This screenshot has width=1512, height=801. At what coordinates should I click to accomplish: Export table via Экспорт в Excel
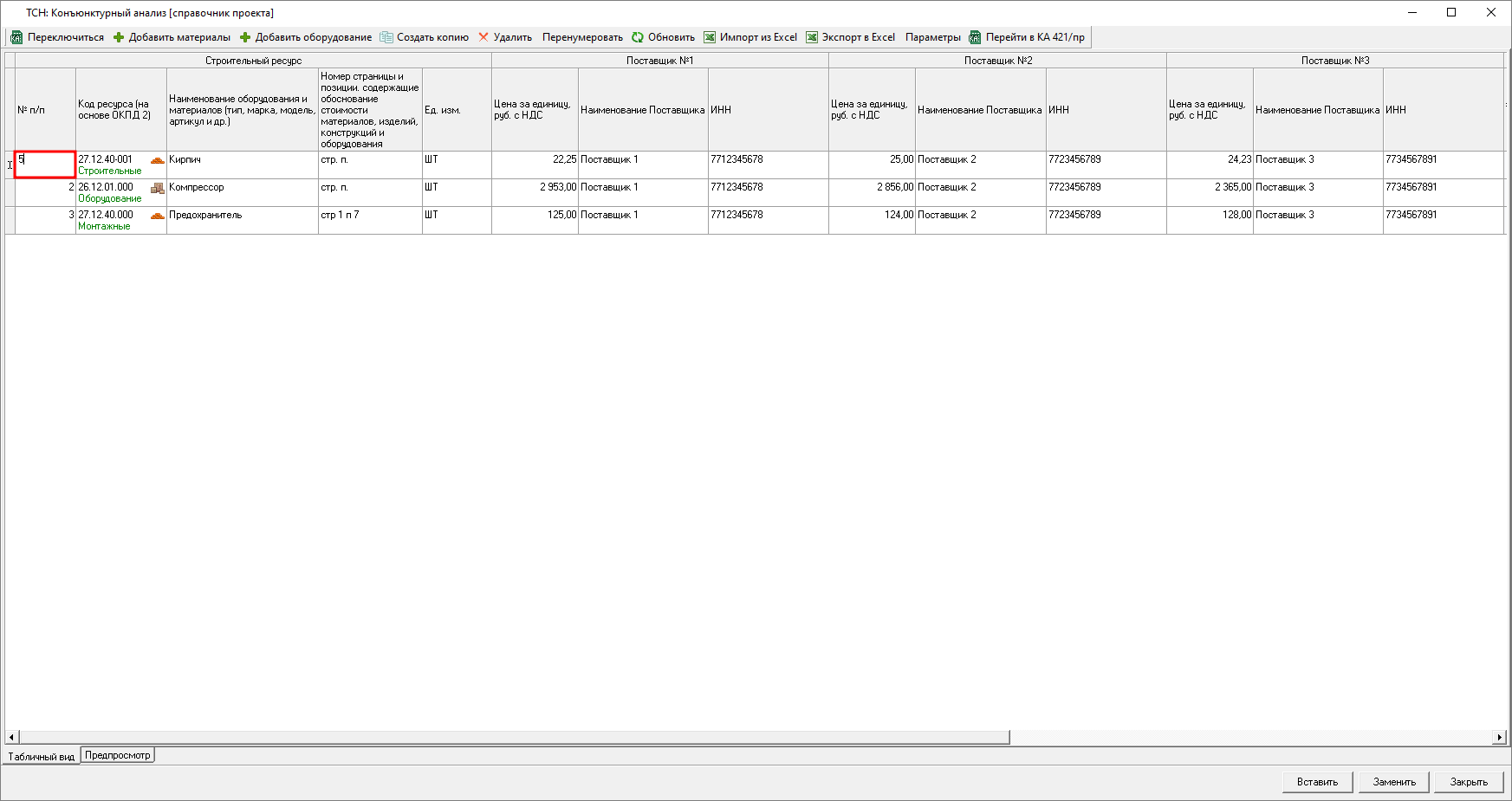click(x=851, y=37)
